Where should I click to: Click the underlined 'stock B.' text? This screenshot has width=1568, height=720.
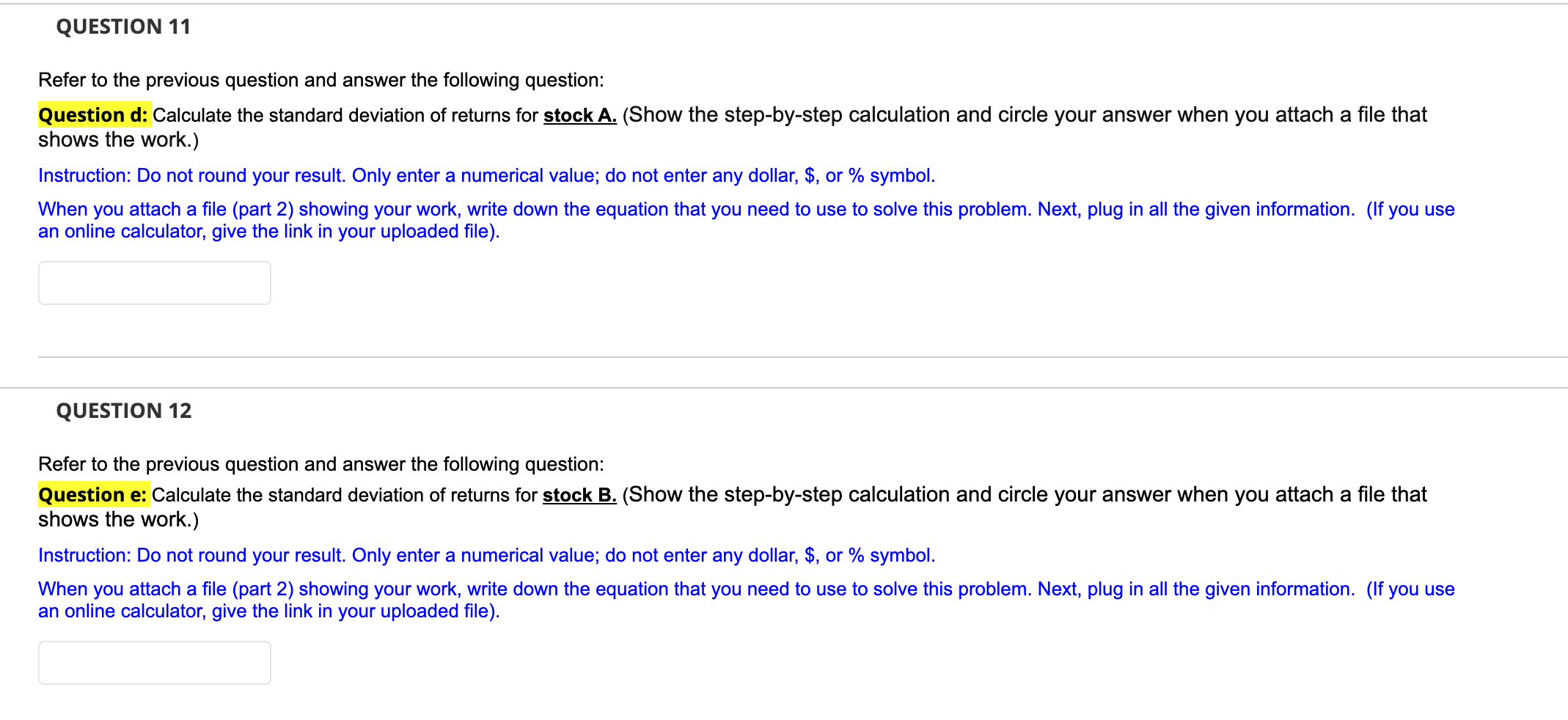point(579,495)
